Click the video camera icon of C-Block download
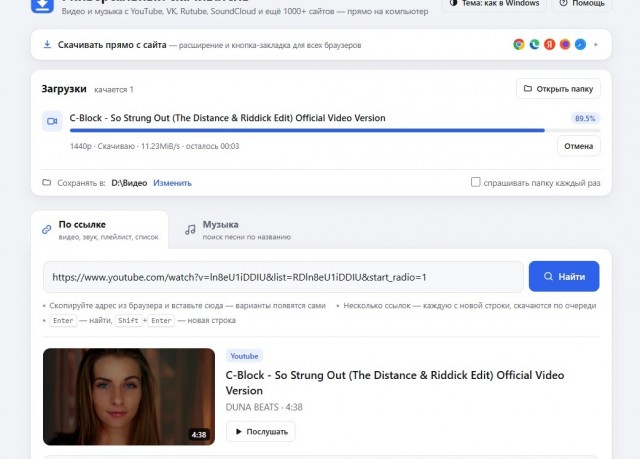This screenshot has width=640, height=459. click(x=52, y=121)
